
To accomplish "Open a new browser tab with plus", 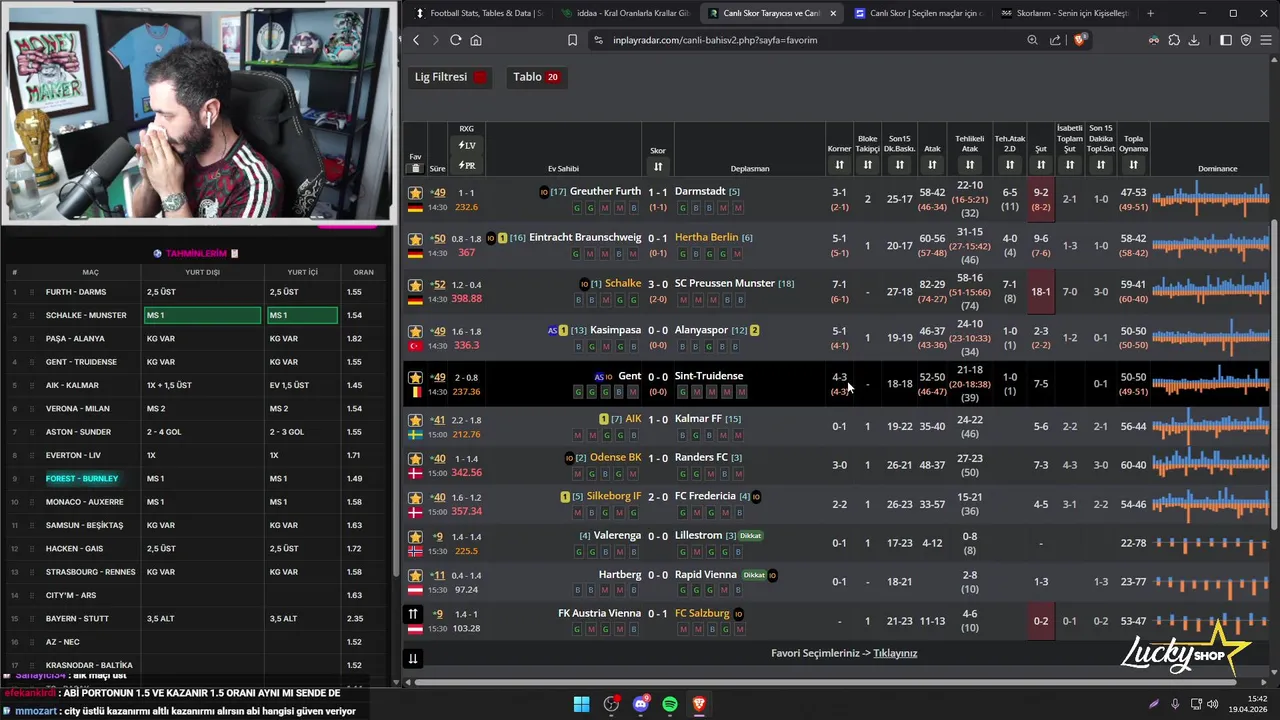I will tap(1150, 13).
